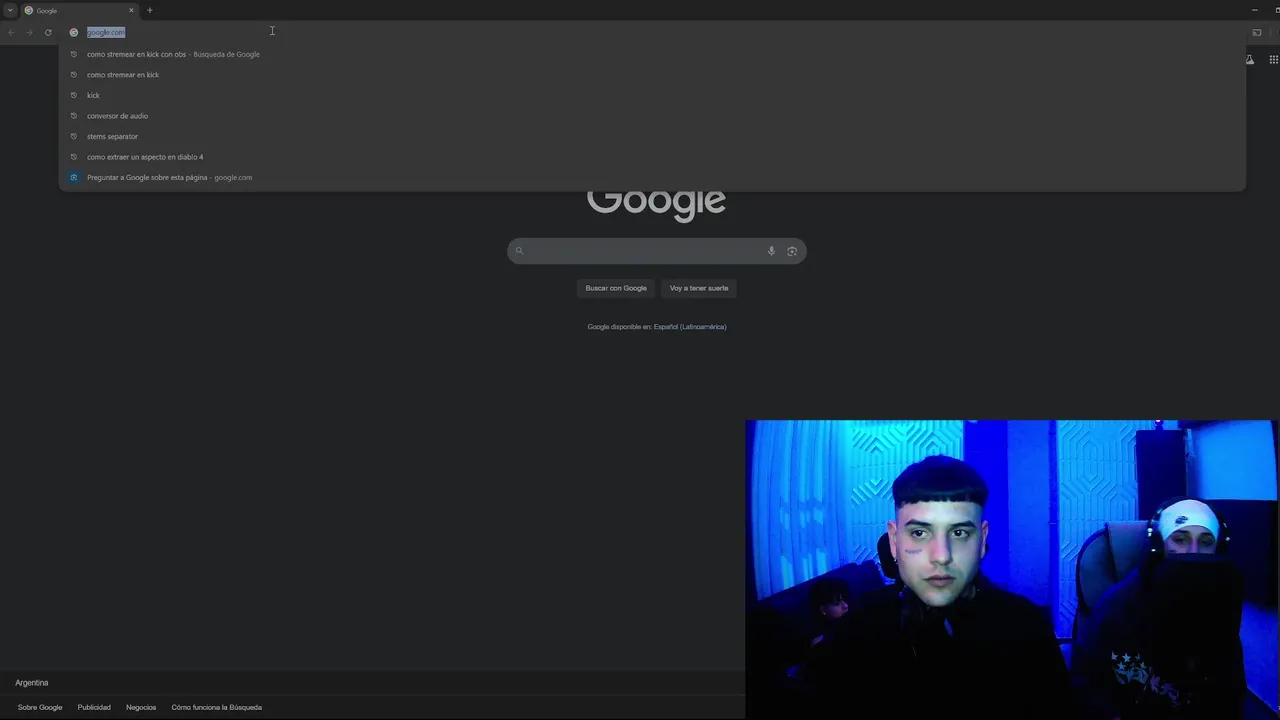The width and height of the screenshot is (1280, 720).
Task: Open the tab search dropdown arrow
Action: click(x=10, y=10)
